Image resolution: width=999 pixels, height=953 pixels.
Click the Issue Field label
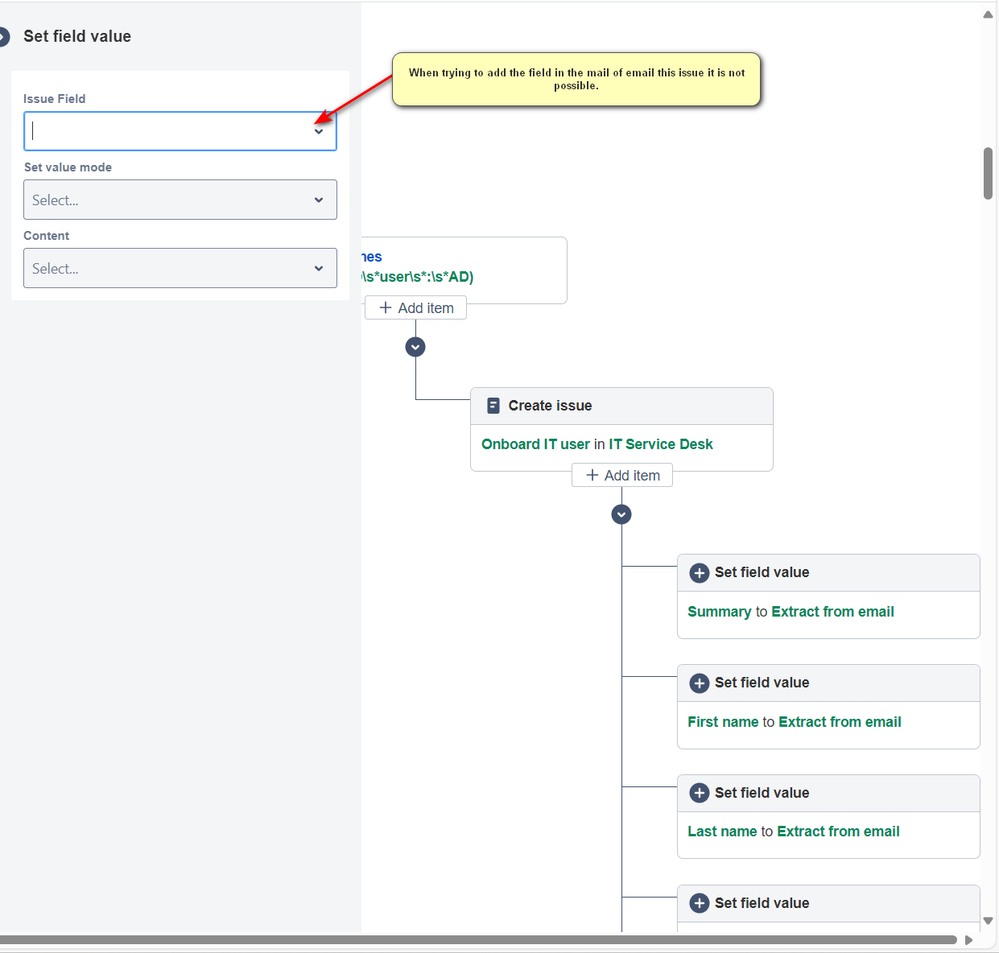(x=54, y=99)
